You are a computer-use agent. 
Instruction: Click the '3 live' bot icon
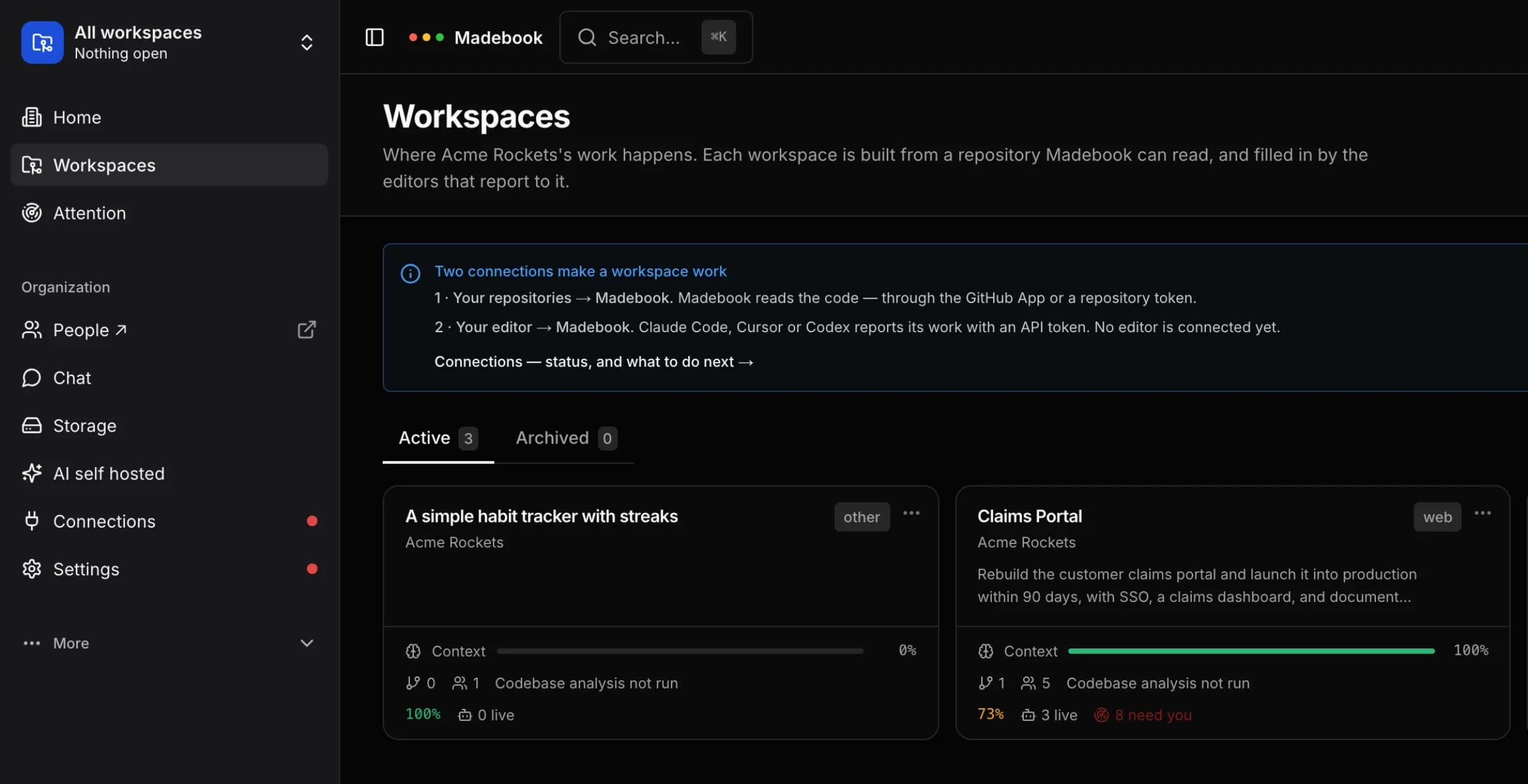click(1028, 715)
